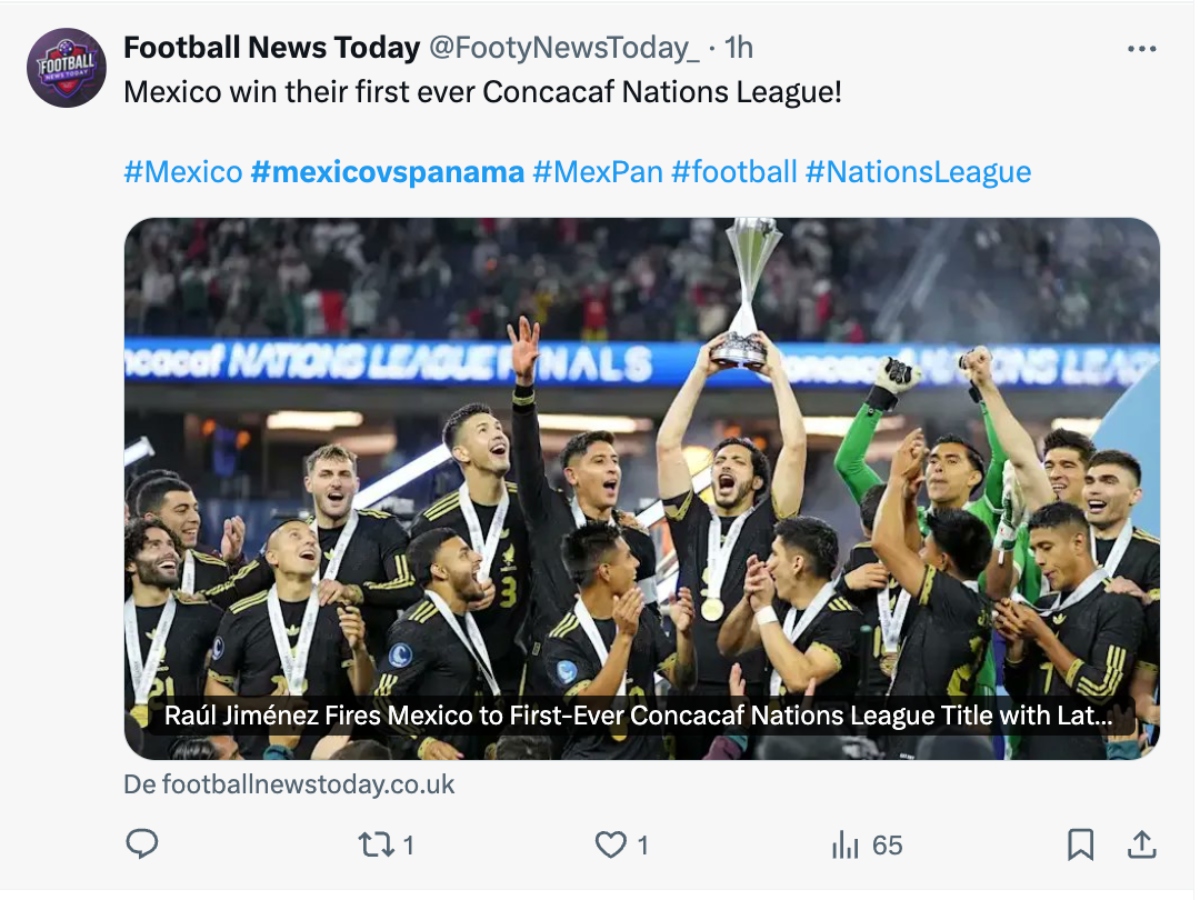Share the tweet via the upload icon
This screenshot has width=1200, height=900.
(x=1141, y=845)
